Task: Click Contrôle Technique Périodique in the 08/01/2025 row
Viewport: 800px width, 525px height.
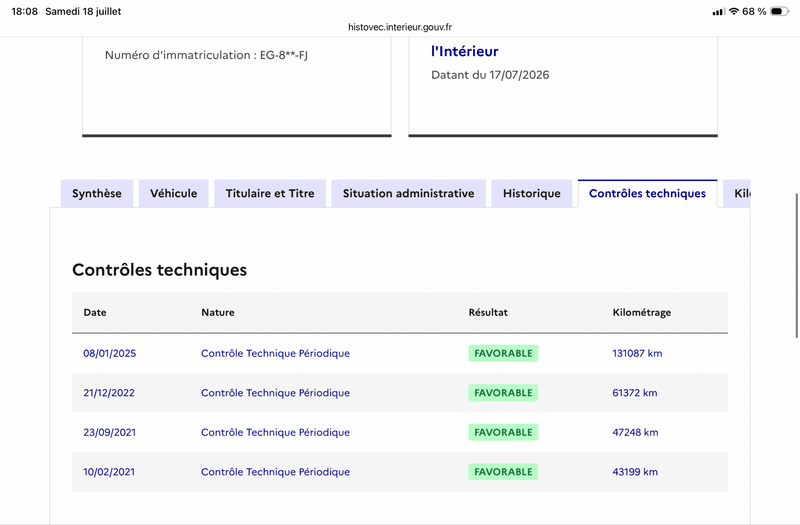Action: click(276, 353)
